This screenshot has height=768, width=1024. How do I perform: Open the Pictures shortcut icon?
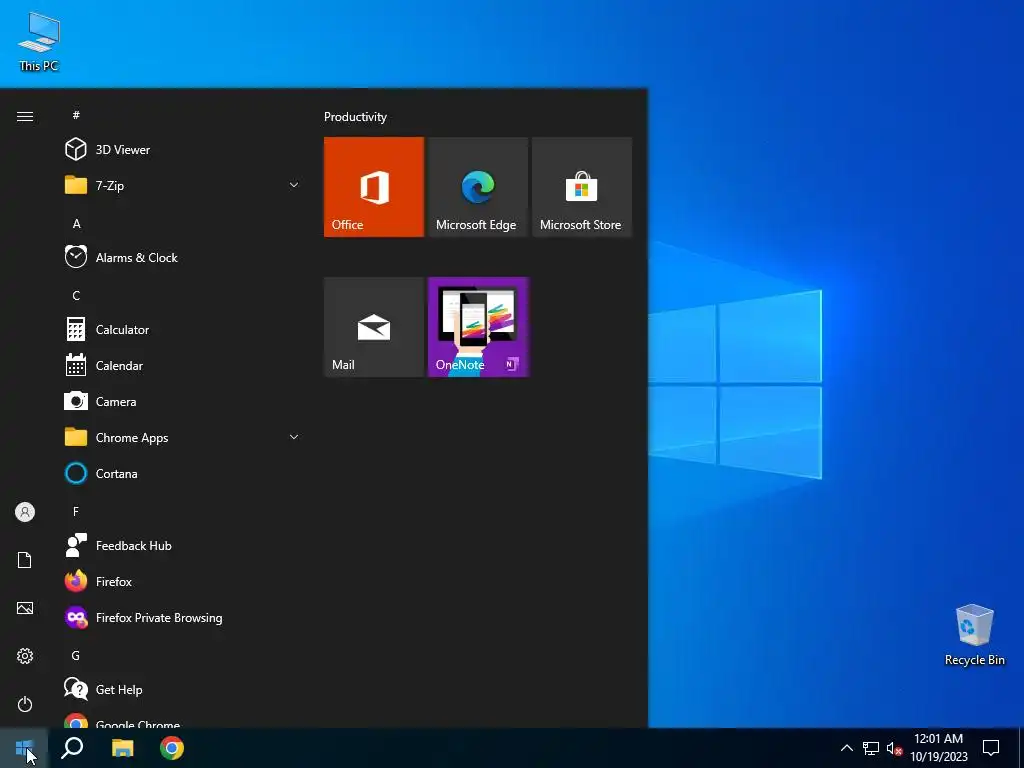click(x=25, y=608)
